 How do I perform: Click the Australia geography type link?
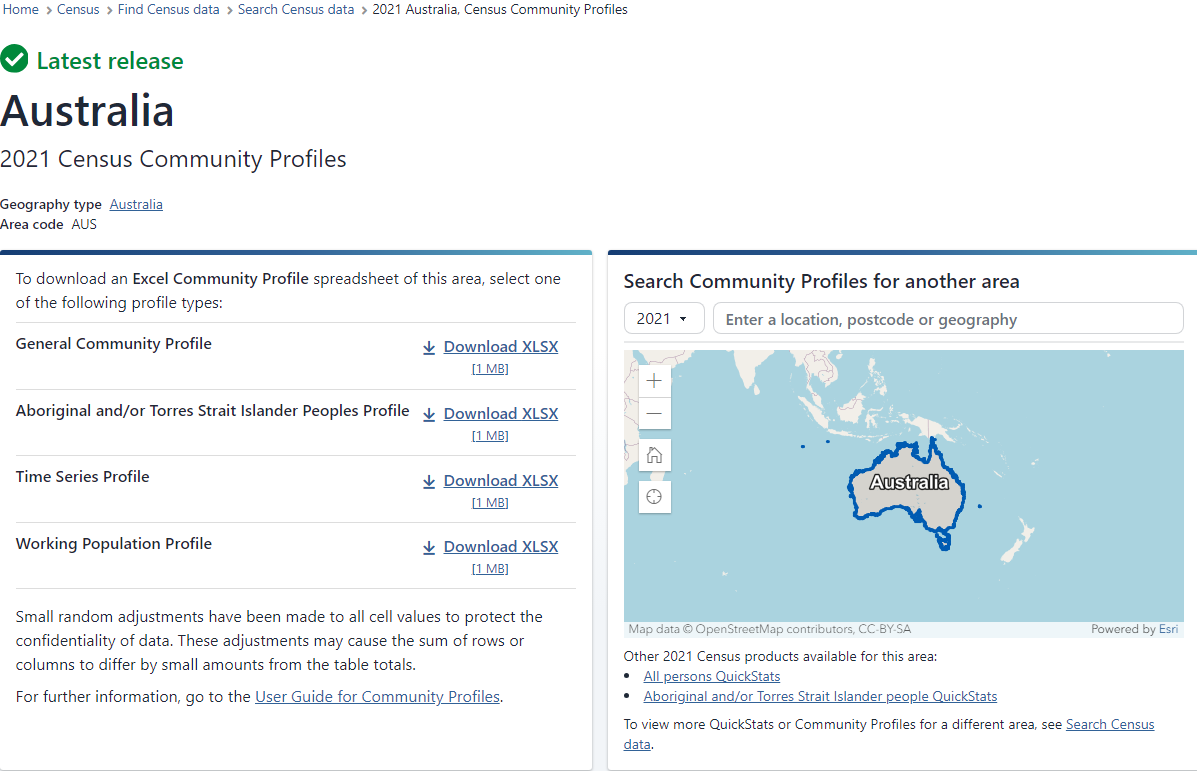136,204
